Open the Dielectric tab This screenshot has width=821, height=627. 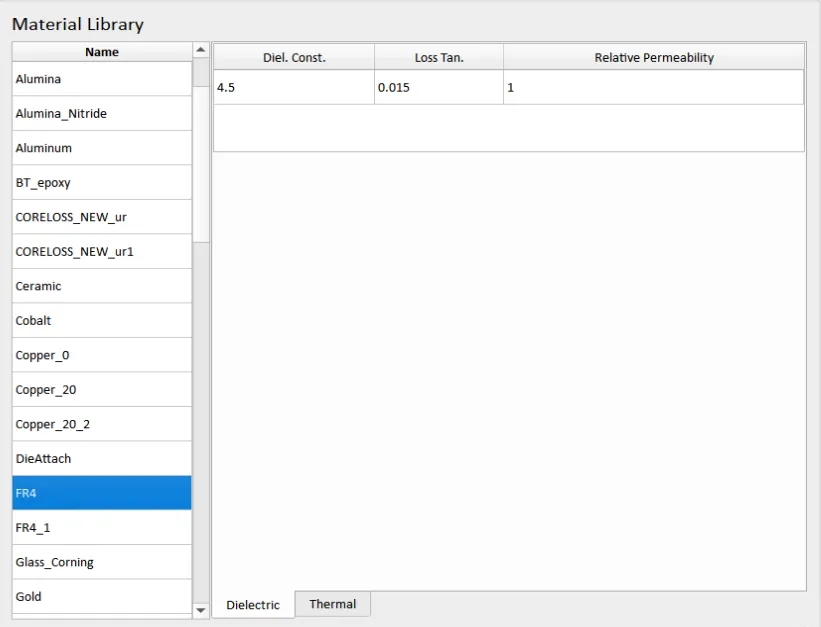pyautogui.click(x=253, y=605)
